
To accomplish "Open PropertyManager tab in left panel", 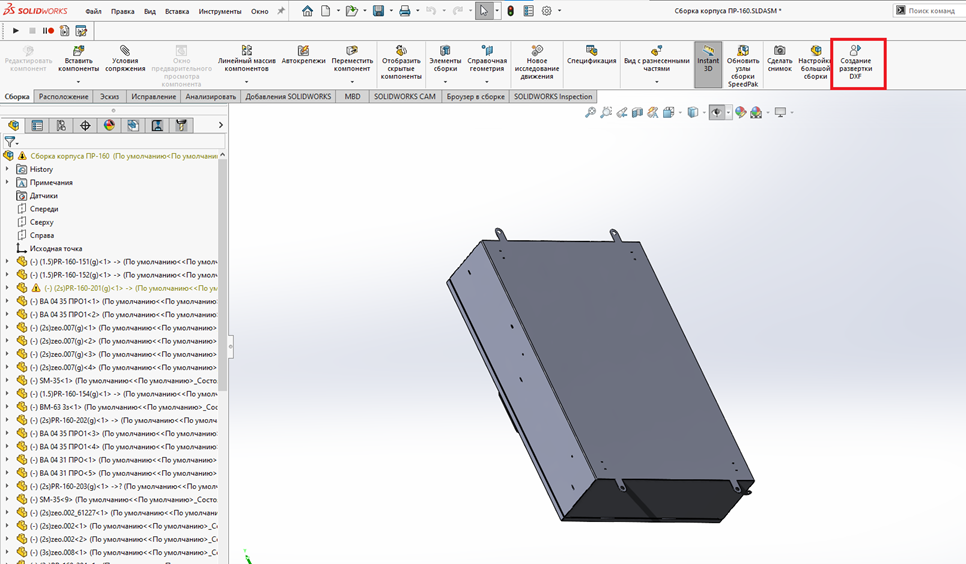I will 37,126.
